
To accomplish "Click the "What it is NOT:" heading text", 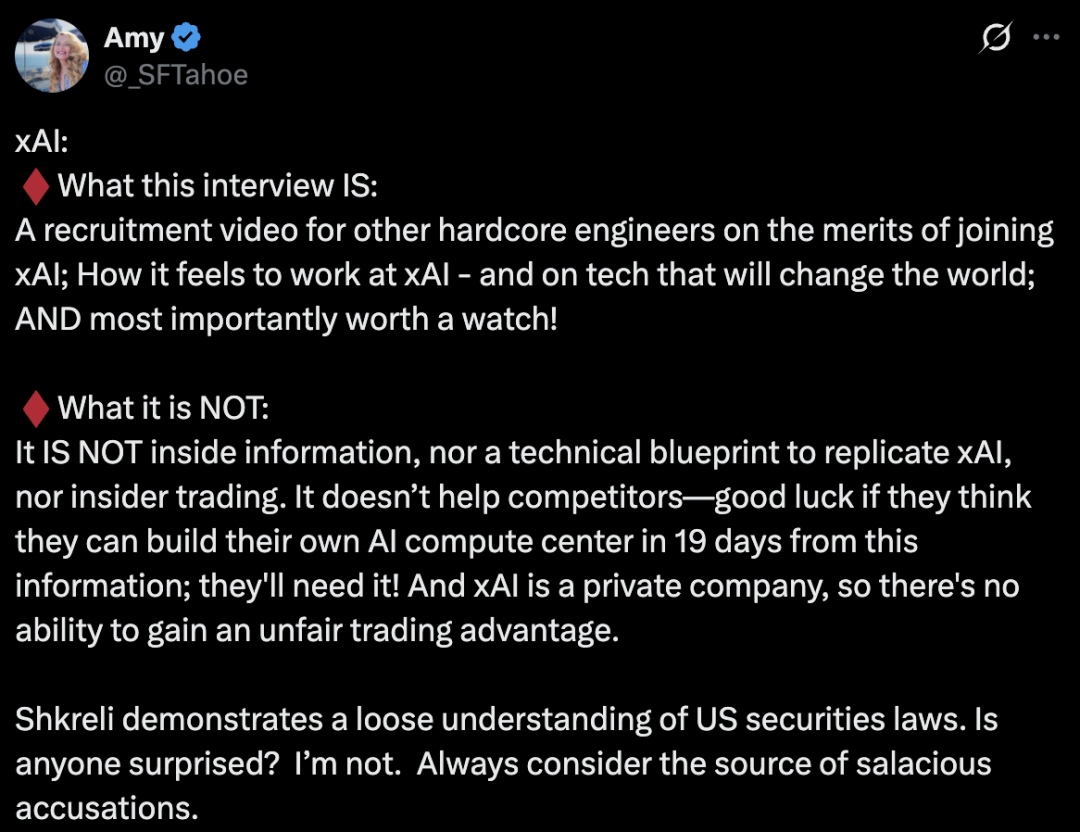I will pos(163,408).
